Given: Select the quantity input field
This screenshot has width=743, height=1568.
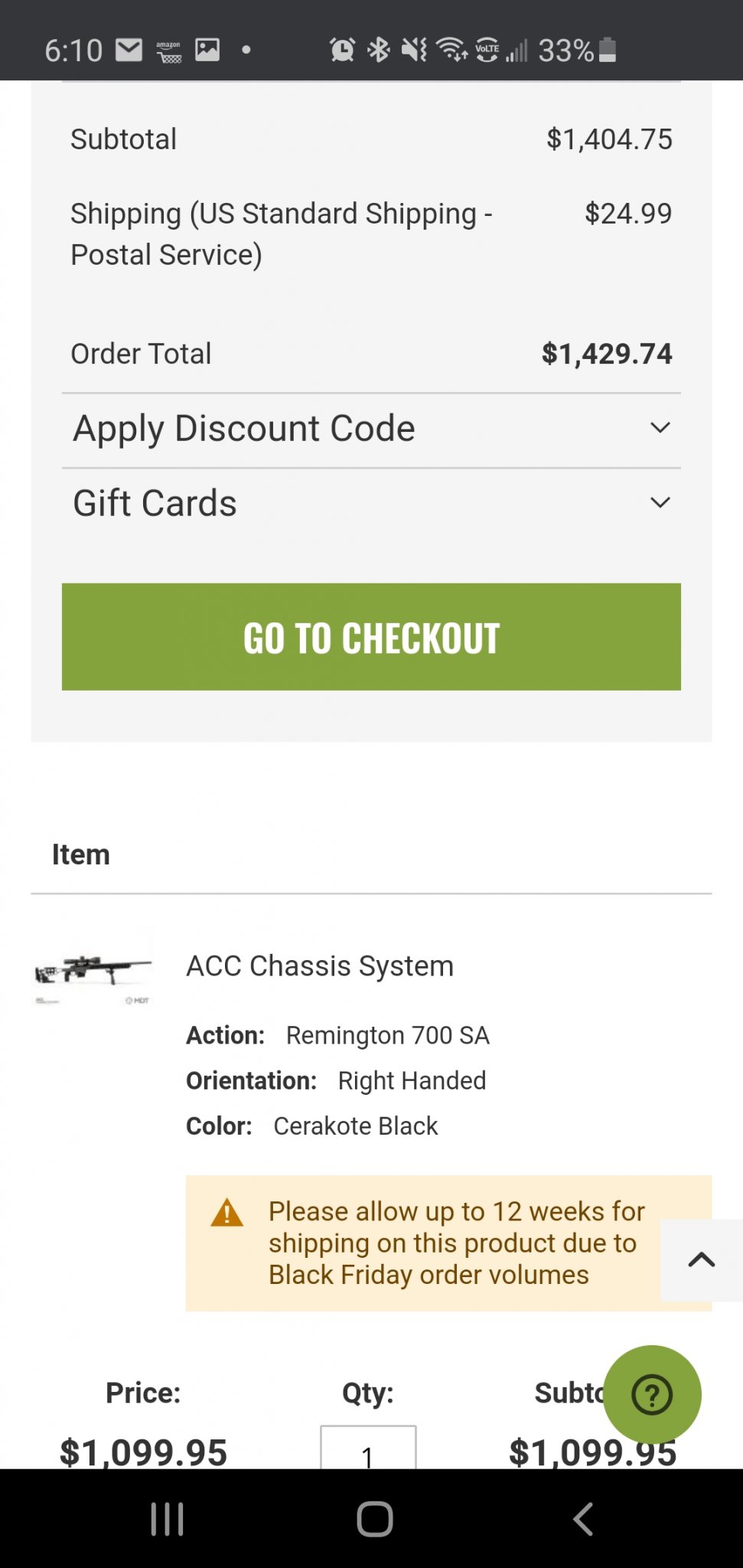Looking at the screenshot, I should click(x=368, y=1448).
